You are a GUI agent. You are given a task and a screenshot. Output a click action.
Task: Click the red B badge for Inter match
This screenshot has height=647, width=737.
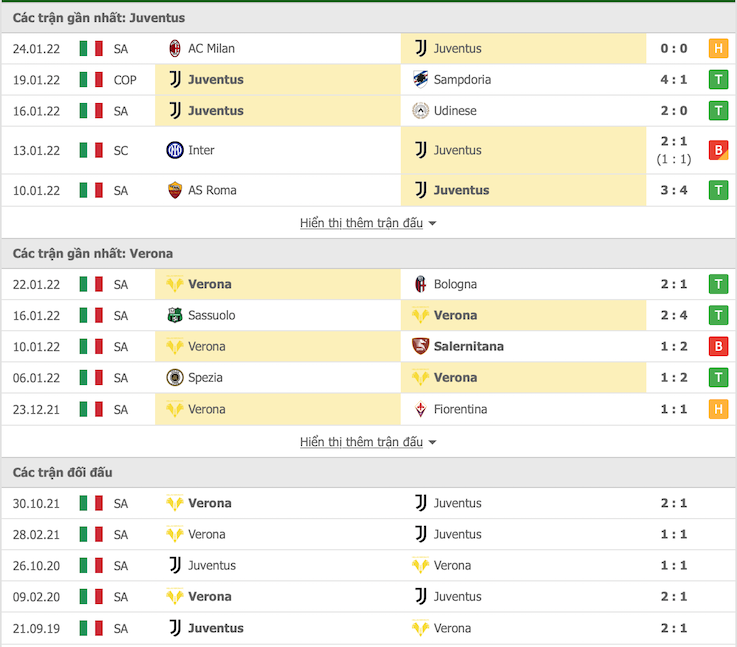717,150
